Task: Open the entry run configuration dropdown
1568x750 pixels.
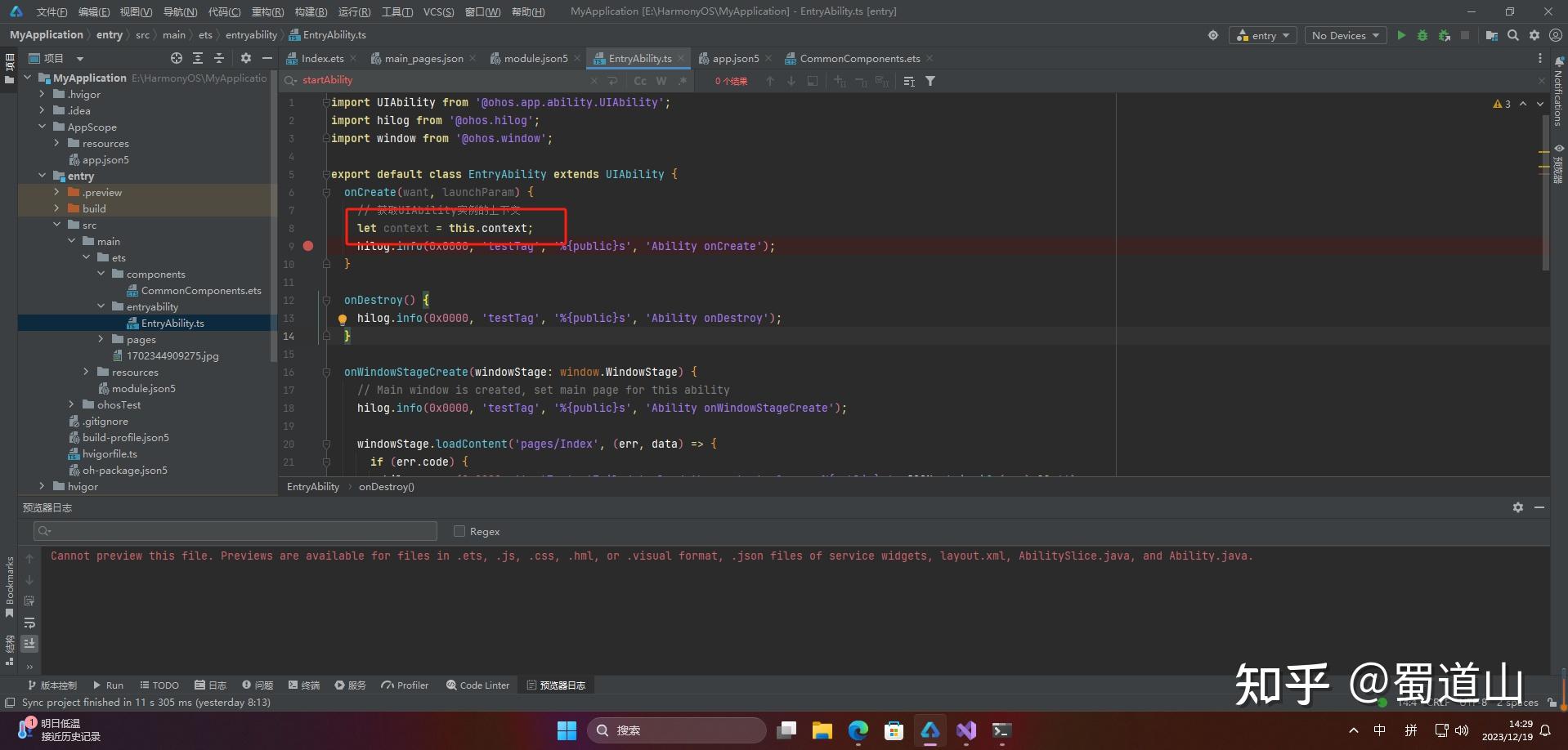Action: click(1263, 35)
